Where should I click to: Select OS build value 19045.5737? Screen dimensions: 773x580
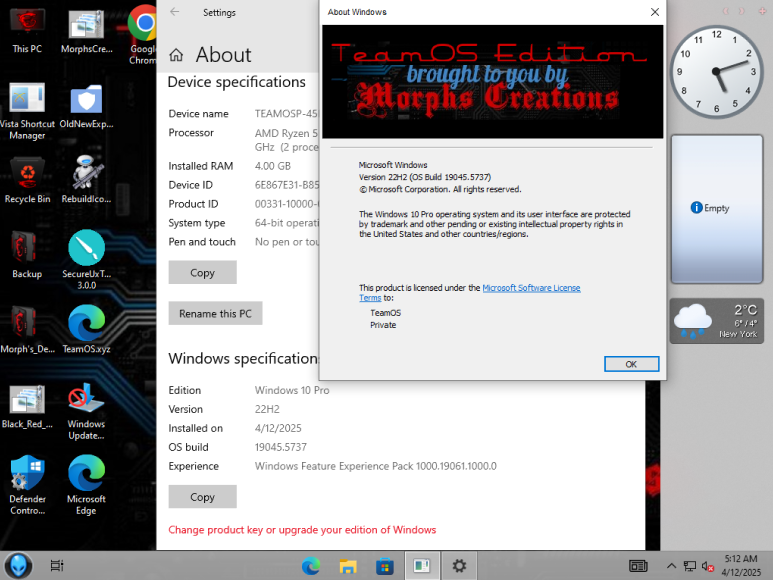coord(281,447)
